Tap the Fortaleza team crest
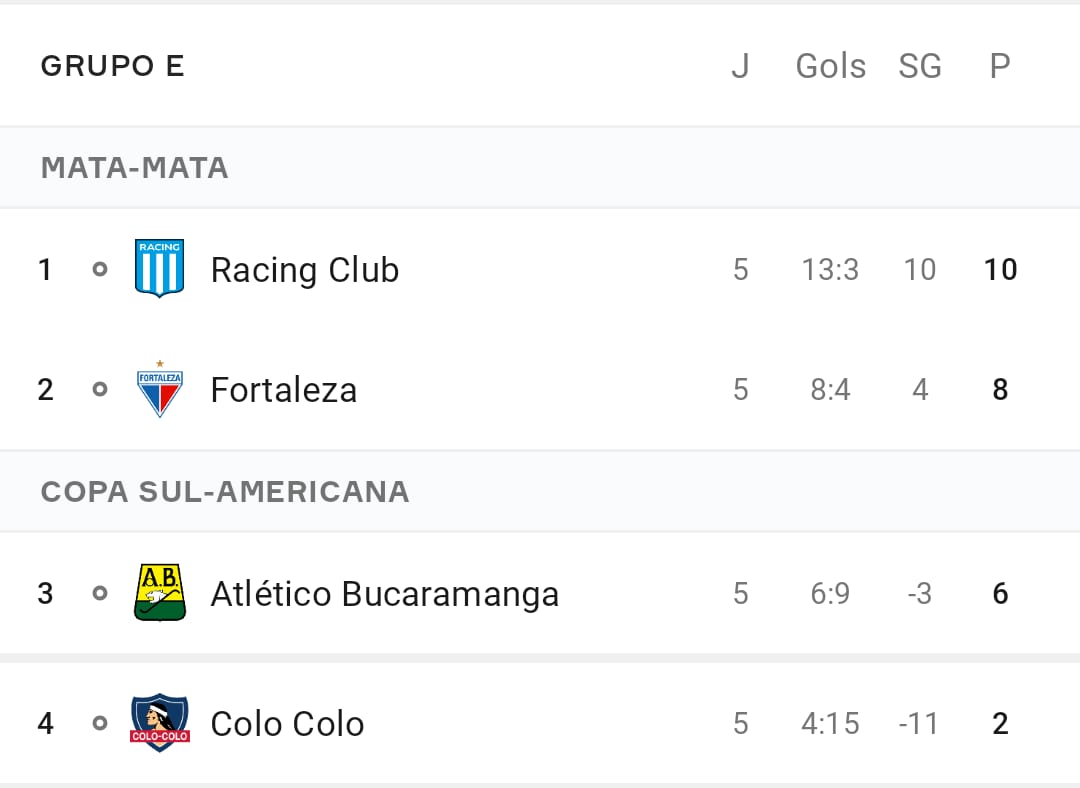Viewport: 1080px width, 788px height. tap(160, 389)
